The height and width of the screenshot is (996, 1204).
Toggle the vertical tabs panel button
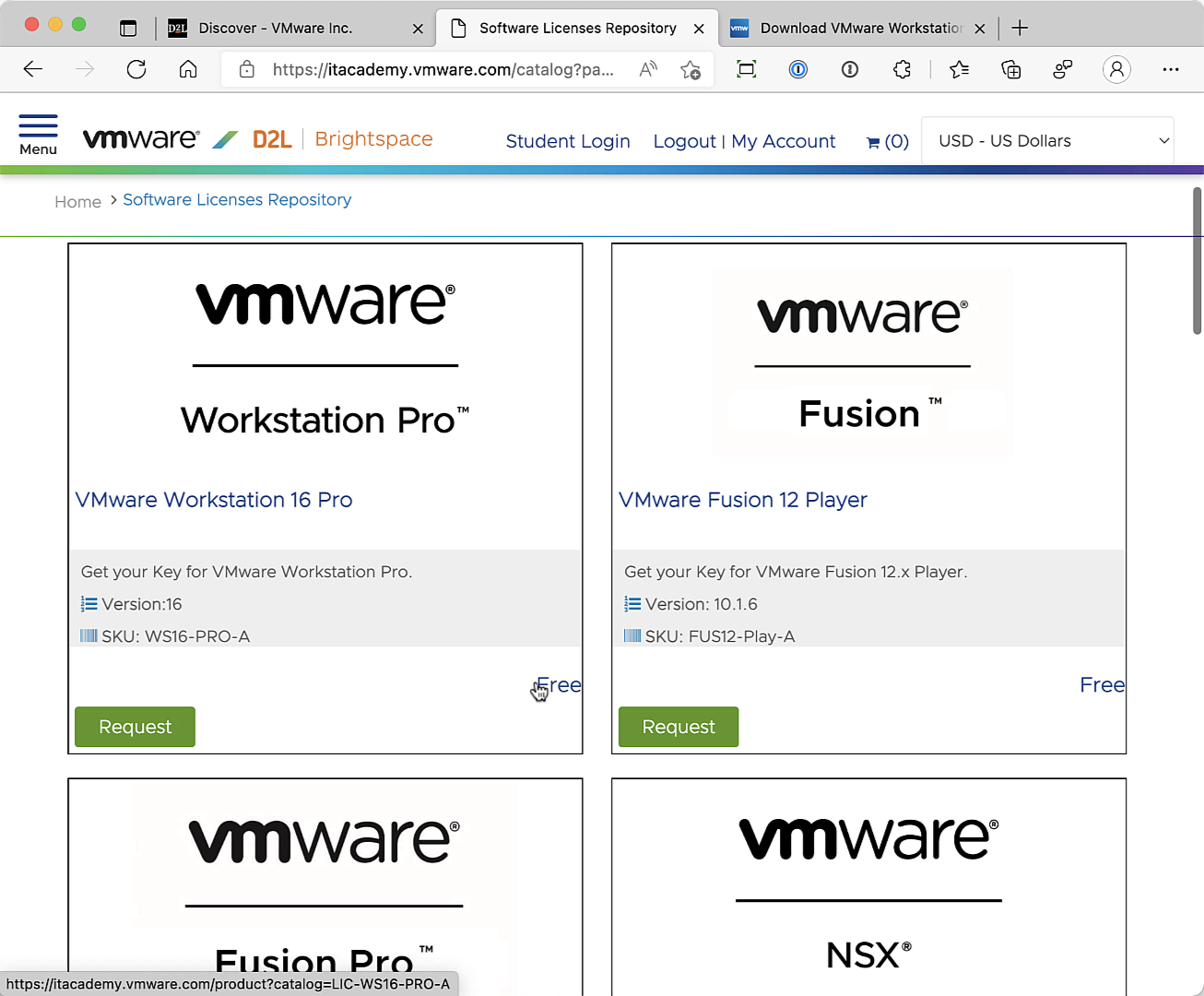(x=128, y=29)
